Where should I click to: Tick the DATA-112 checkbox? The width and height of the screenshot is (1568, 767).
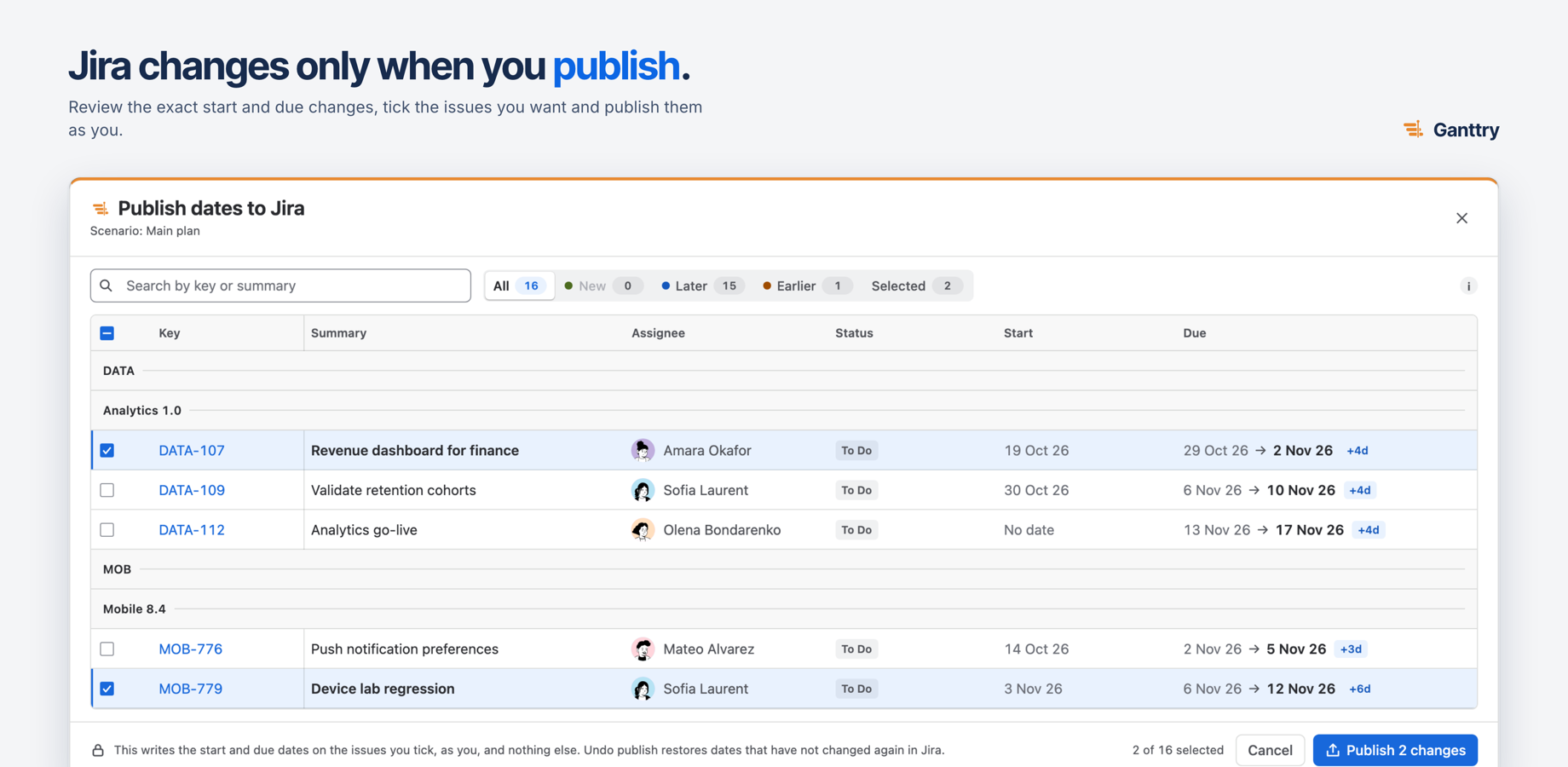click(107, 530)
